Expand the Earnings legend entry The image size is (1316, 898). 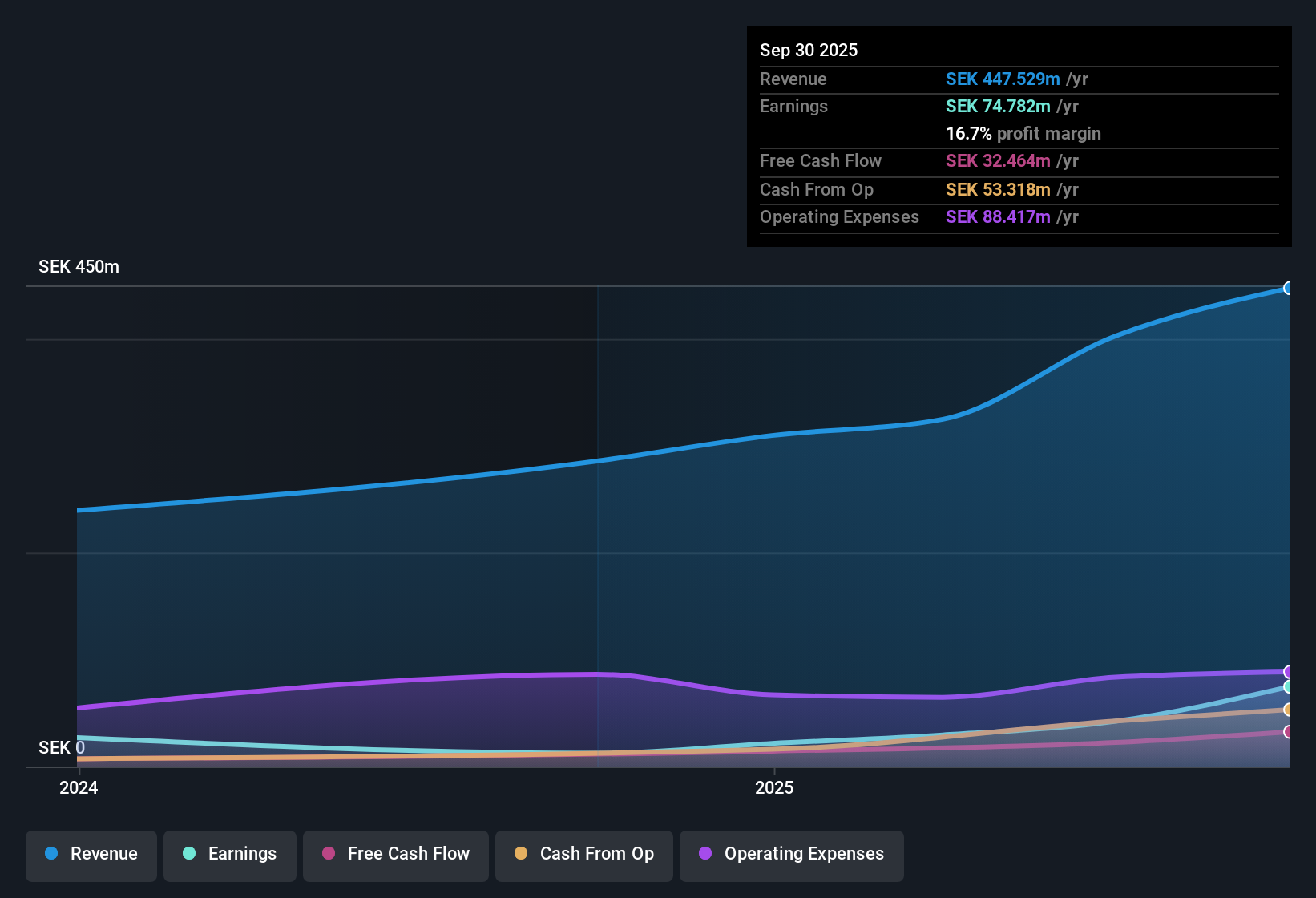coord(229,856)
